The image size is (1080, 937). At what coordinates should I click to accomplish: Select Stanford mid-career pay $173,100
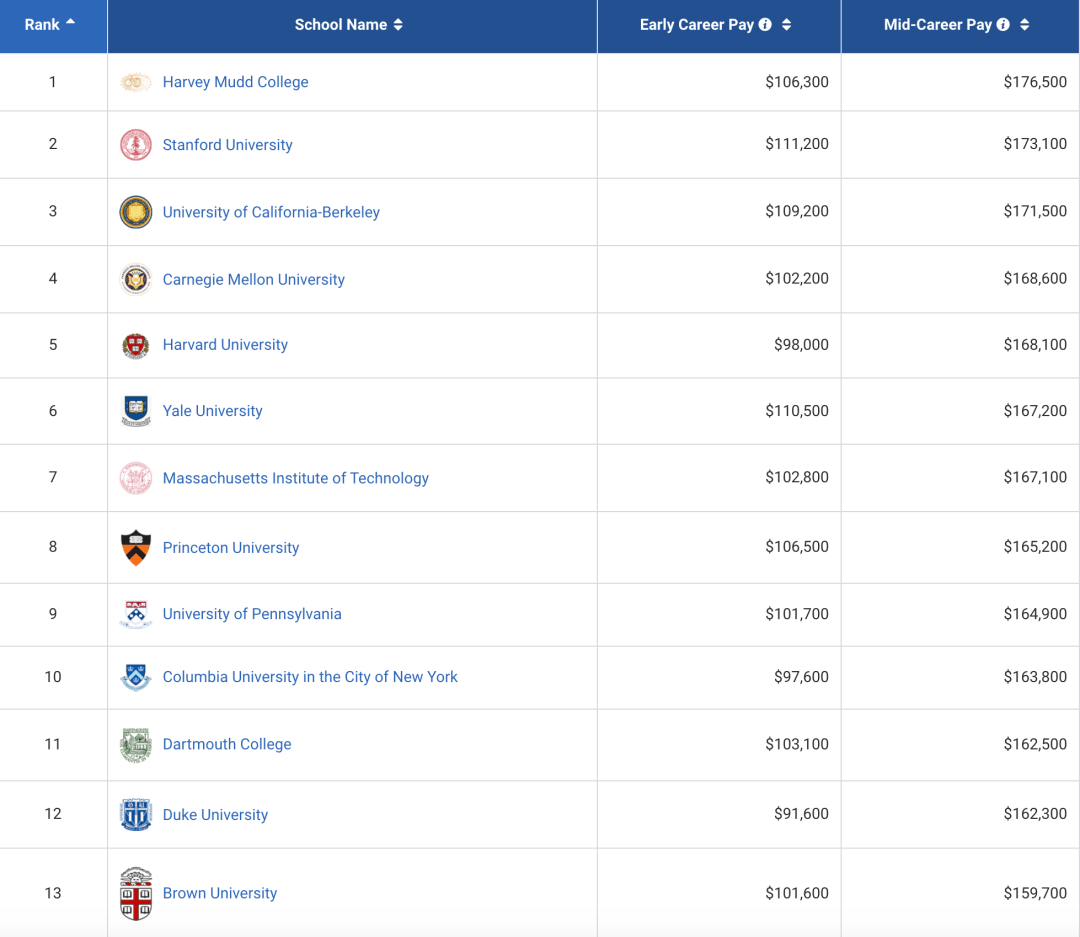coord(1035,144)
